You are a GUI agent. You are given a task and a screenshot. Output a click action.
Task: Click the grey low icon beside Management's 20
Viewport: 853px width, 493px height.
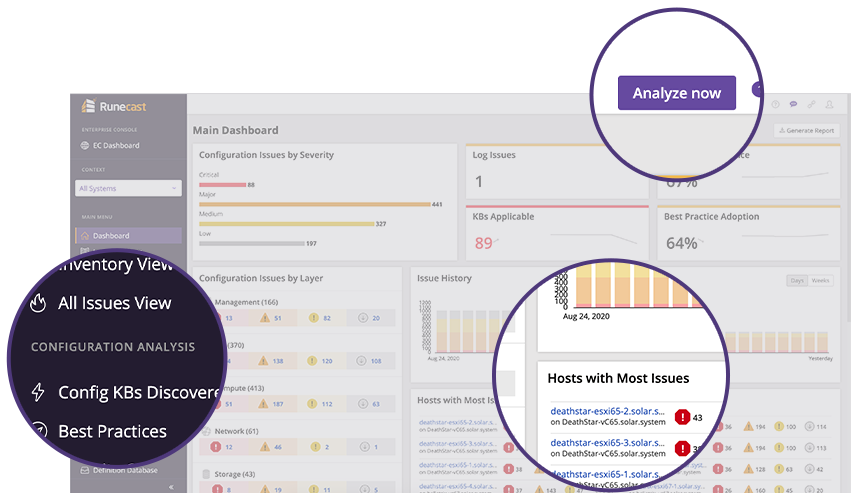coord(363,318)
